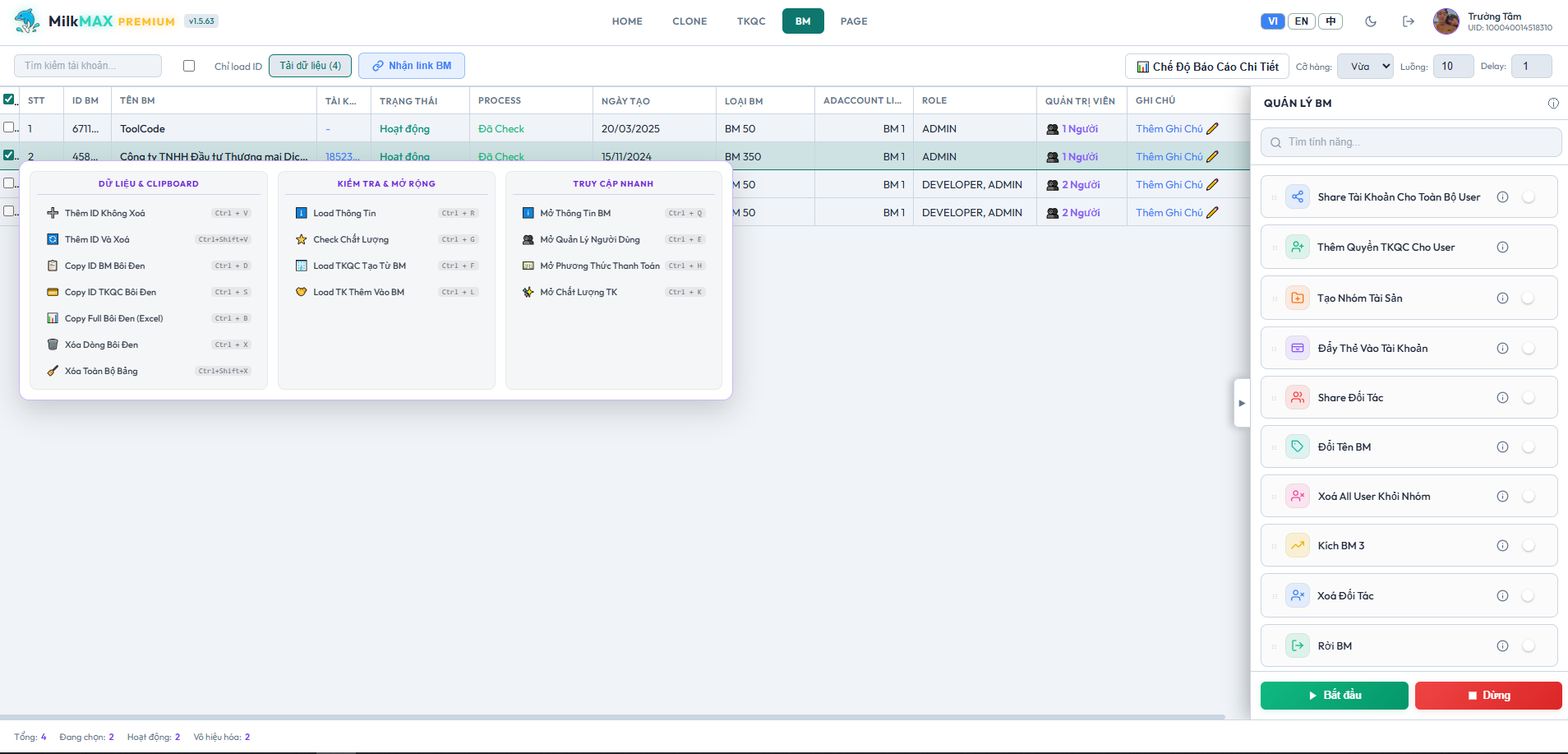Image resolution: width=1568 pixels, height=754 pixels.
Task: Click Thêm Quyền TKQC Cho User icon
Action: tap(1298, 247)
